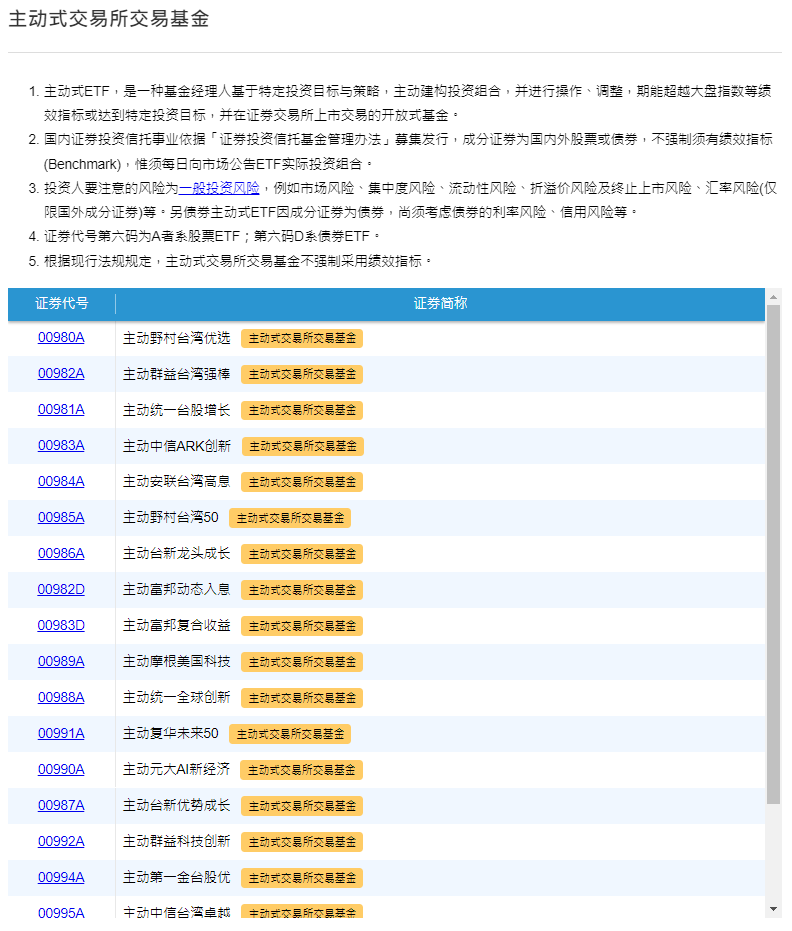Click the table's scroll-up arrow

773,296
